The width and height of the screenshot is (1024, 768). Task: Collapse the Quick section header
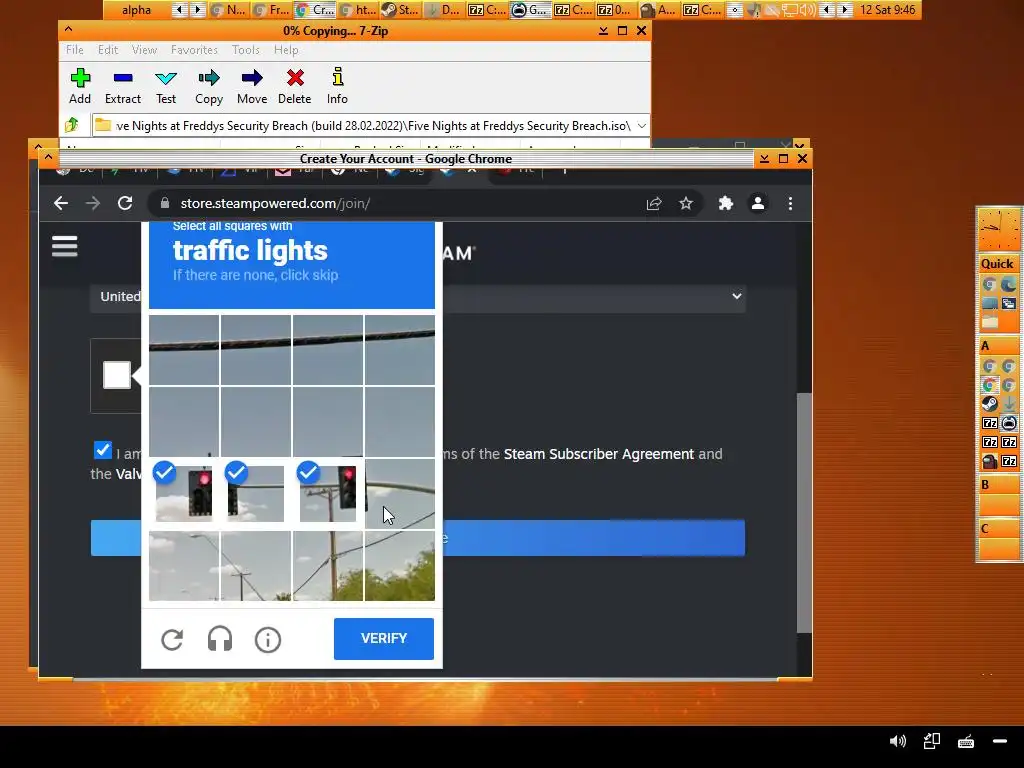997,264
